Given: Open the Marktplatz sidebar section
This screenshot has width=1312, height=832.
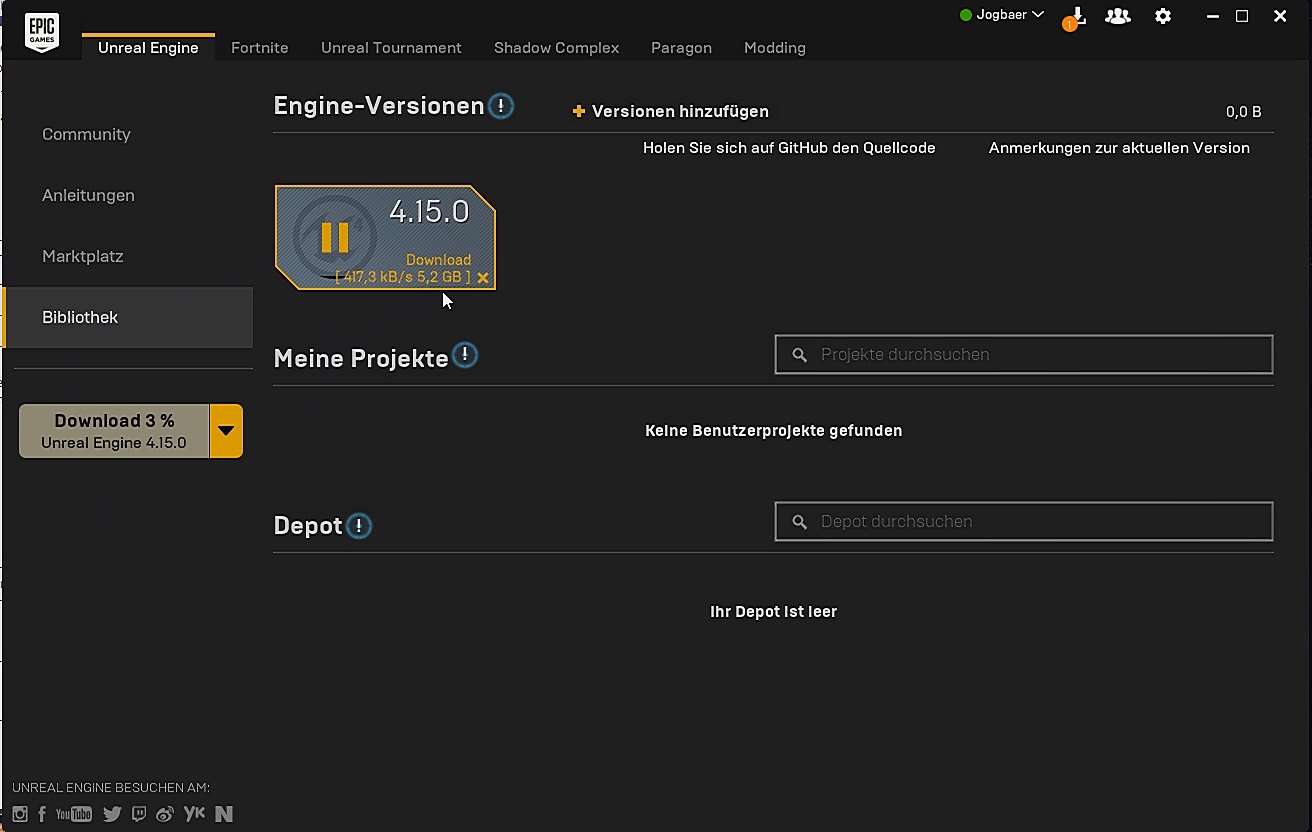Looking at the screenshot, I should (82, 256).
